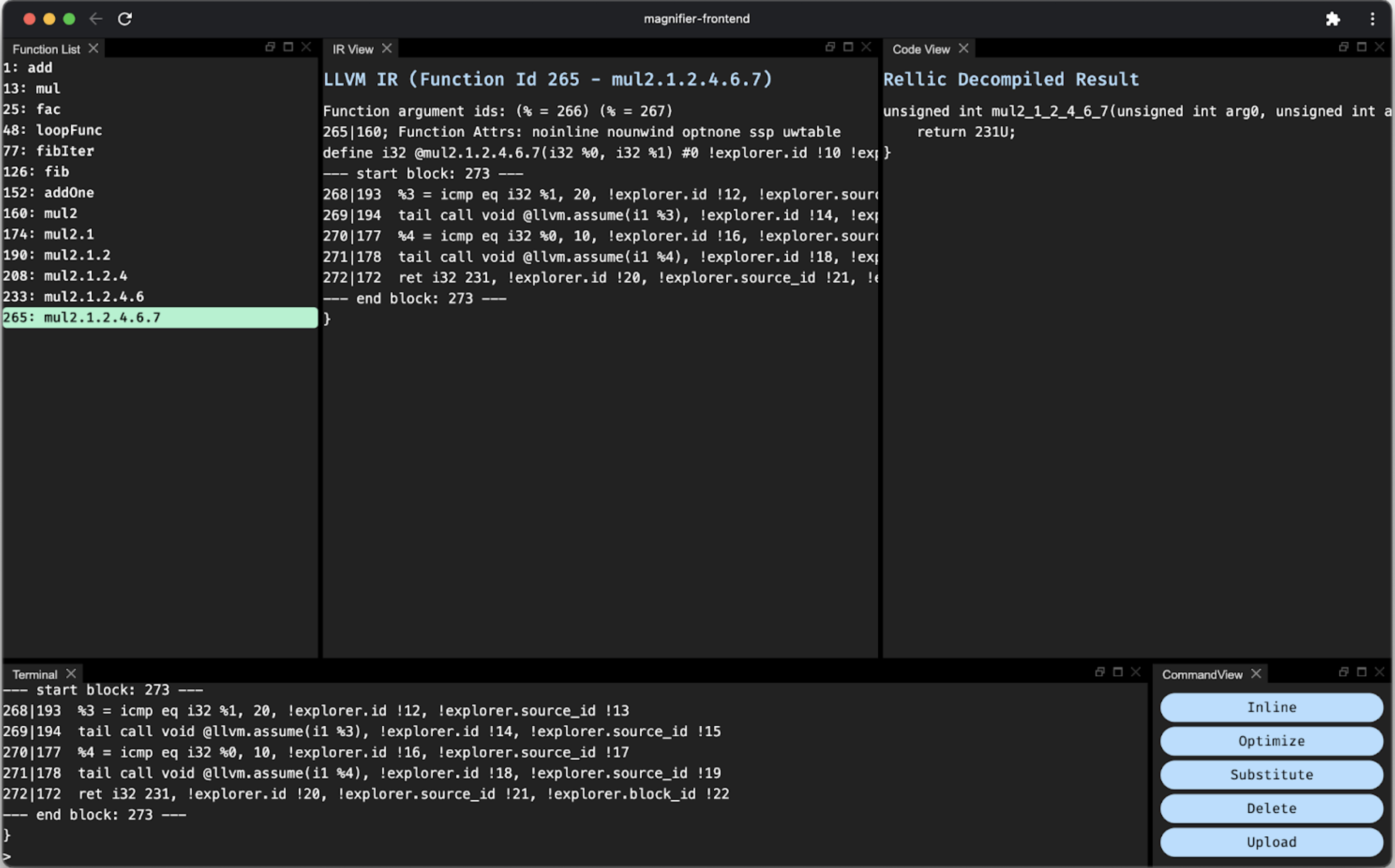Select the Code View tab

(921, 50)
